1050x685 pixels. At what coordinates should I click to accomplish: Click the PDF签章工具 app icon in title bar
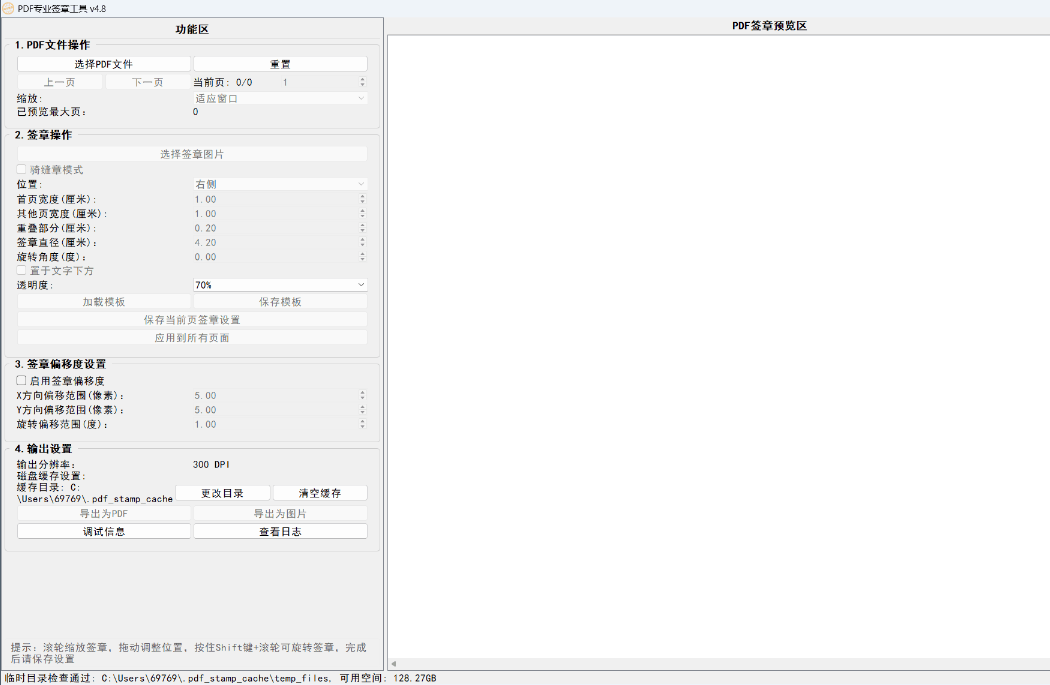point(8,8)
